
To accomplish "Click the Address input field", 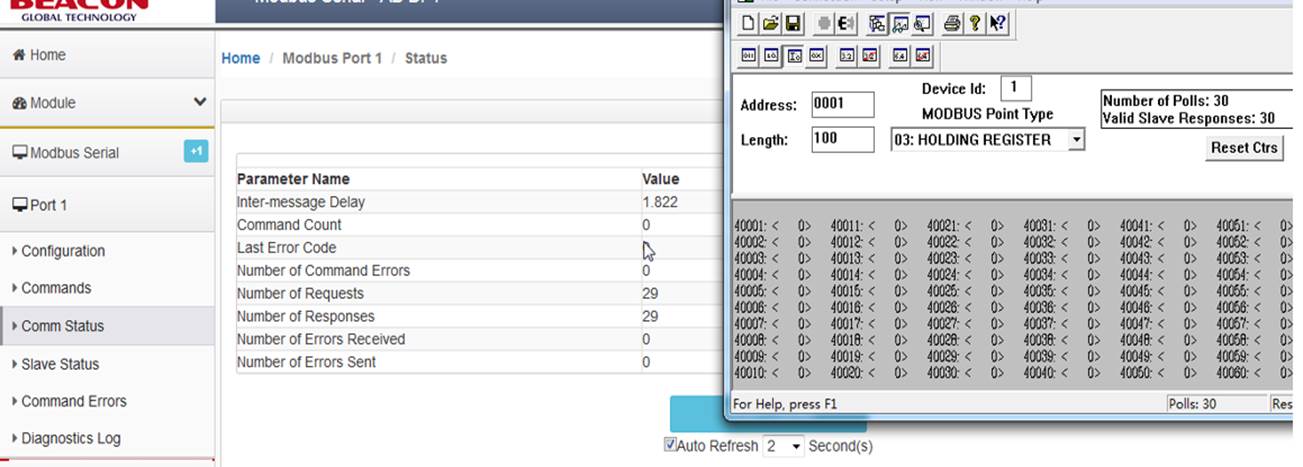I will point(842,104).
